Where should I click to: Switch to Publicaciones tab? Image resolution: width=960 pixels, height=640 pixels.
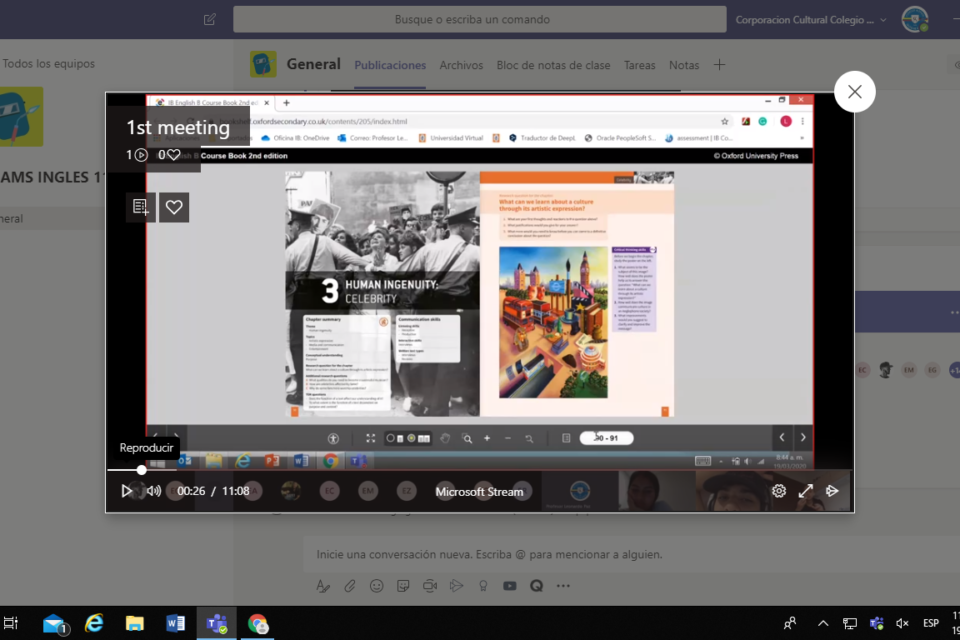click(x=390, y=65)
